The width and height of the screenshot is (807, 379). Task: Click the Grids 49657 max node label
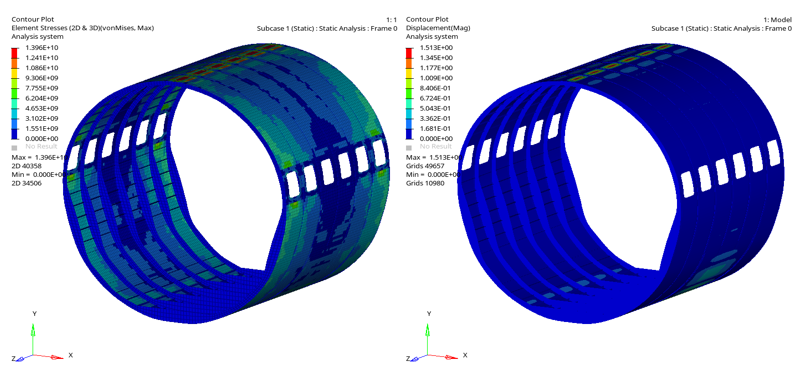click(425, 166)
